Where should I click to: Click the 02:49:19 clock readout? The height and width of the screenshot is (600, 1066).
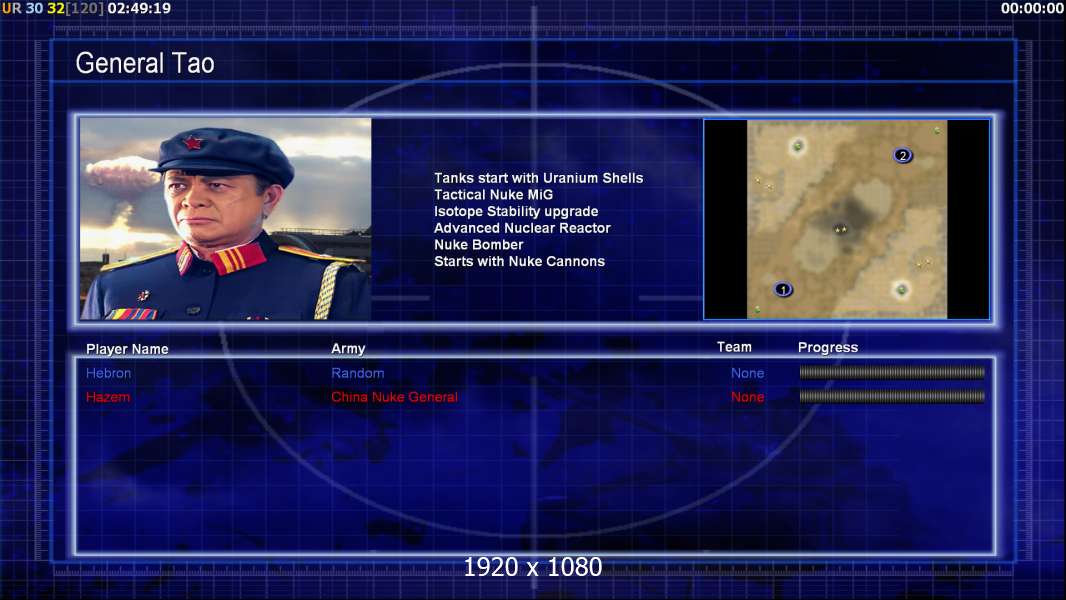coord(139,8)
